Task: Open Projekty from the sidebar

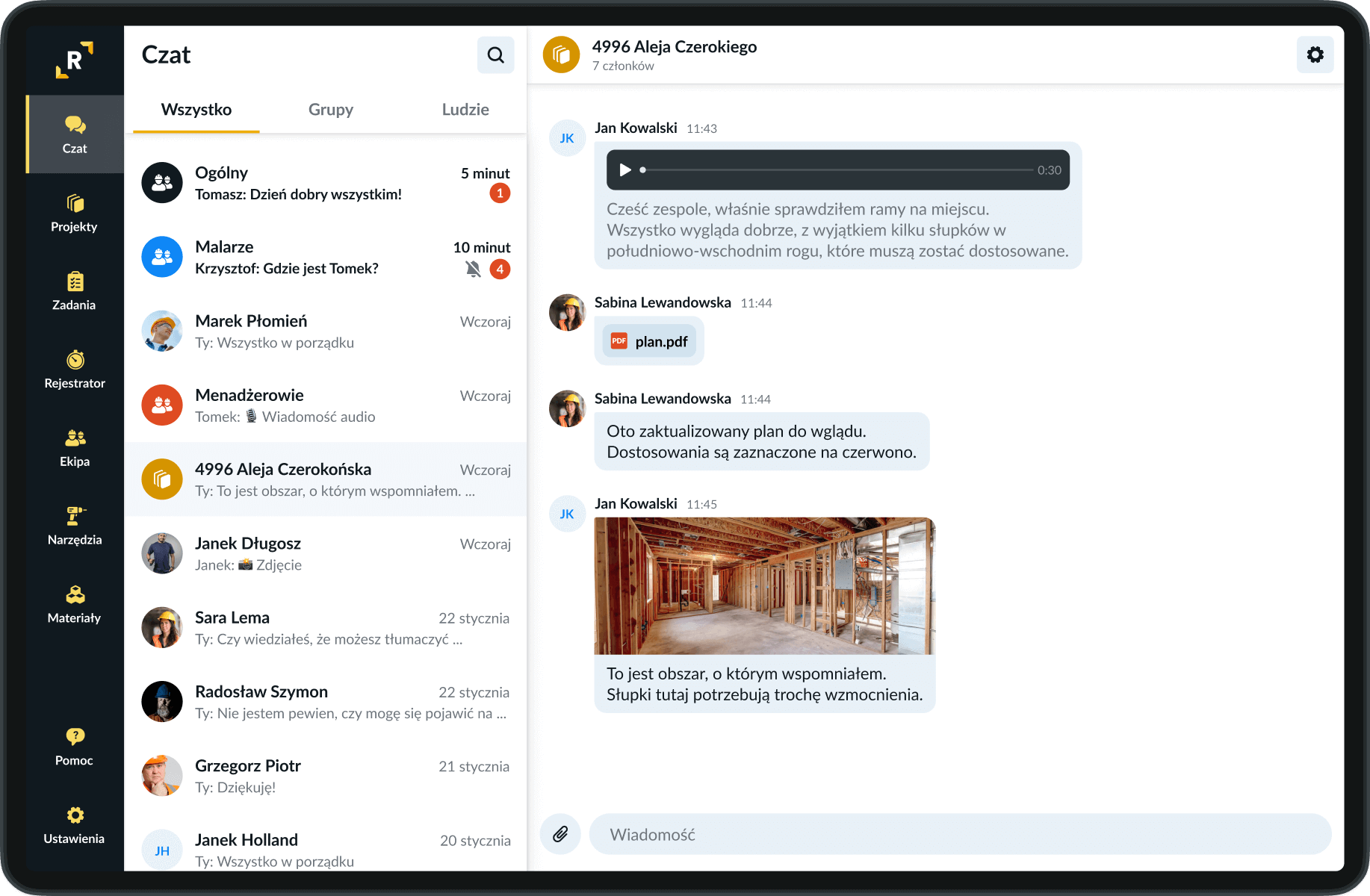Action: point(75,213)
